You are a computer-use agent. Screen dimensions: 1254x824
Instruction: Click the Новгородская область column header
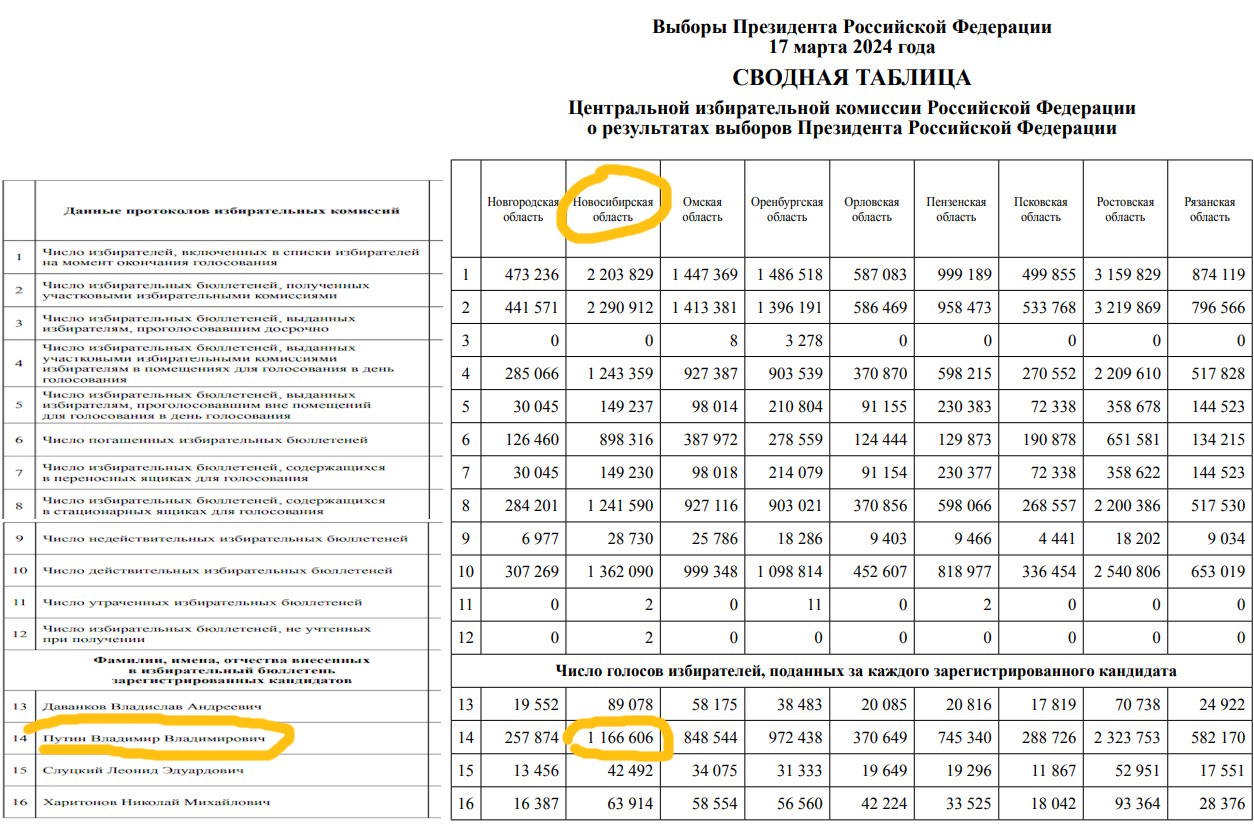(x=523, y=209)
